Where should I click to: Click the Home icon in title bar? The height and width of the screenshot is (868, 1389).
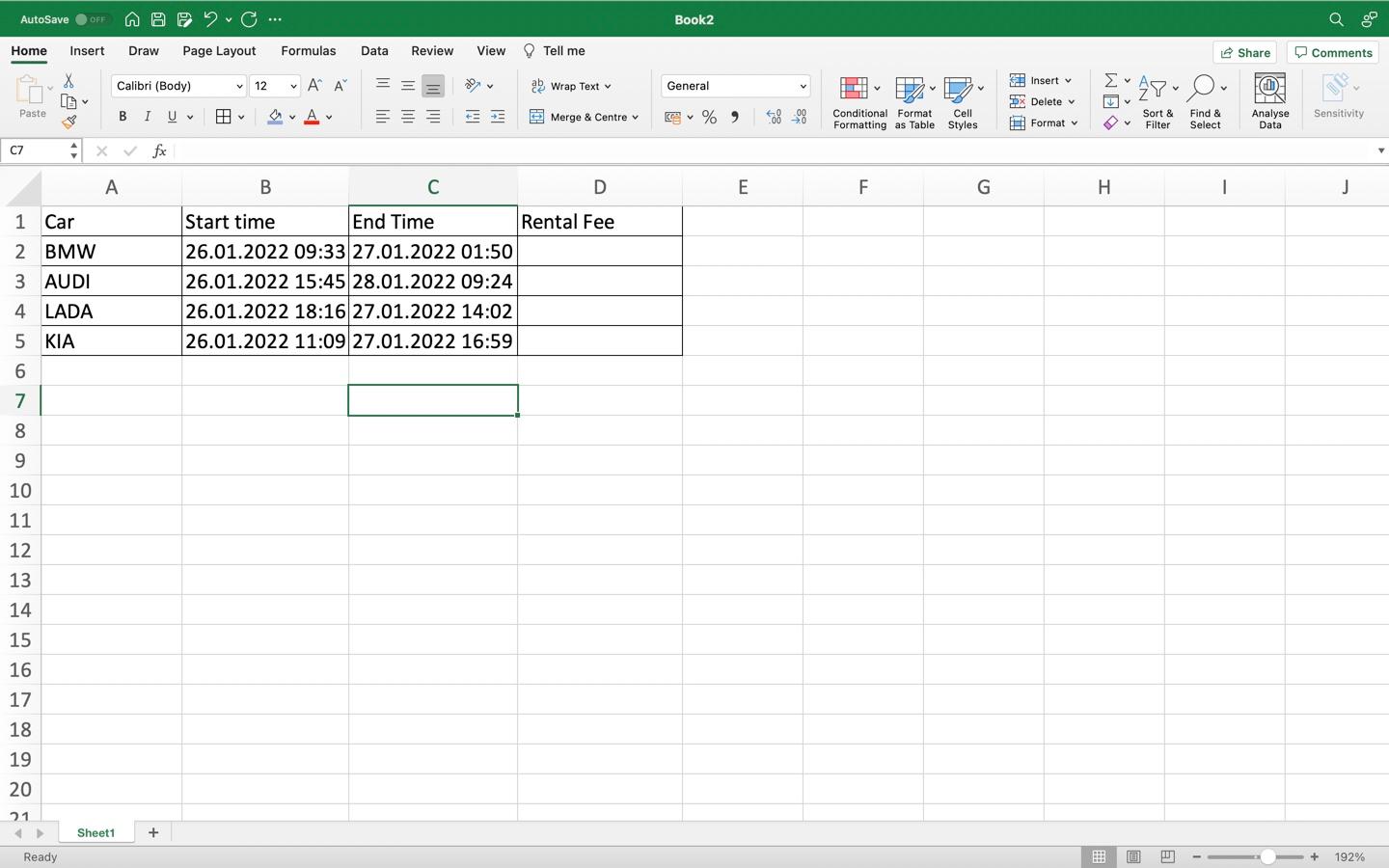[132, 19]
